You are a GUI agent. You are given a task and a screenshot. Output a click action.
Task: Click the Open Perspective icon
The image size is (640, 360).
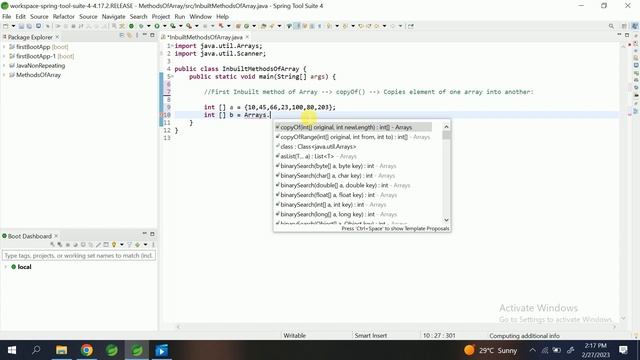click(624, 26)
